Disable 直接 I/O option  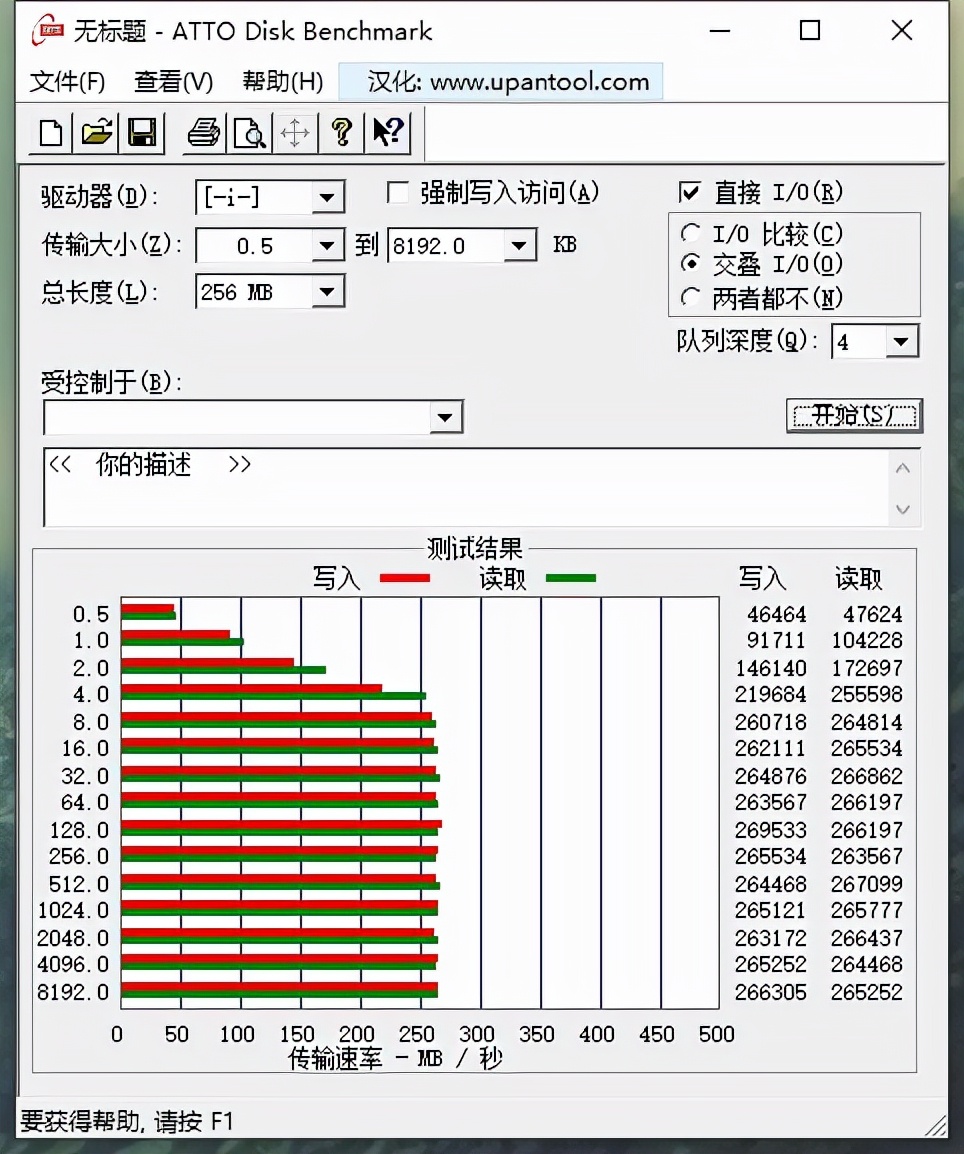point(688,193)
